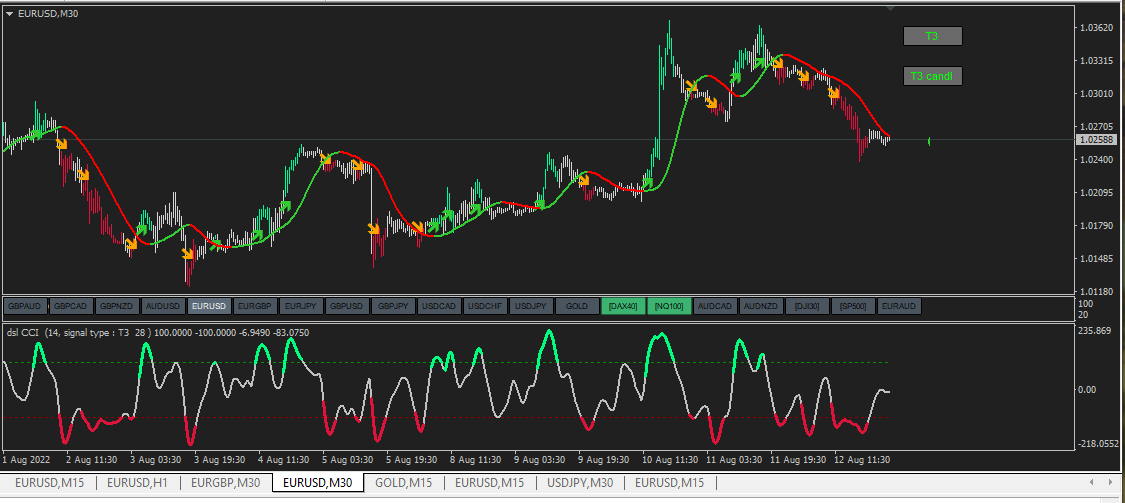1125x503 pixels.
Task: Click the highlighted EURUSD symbol button
Action: 209,306
